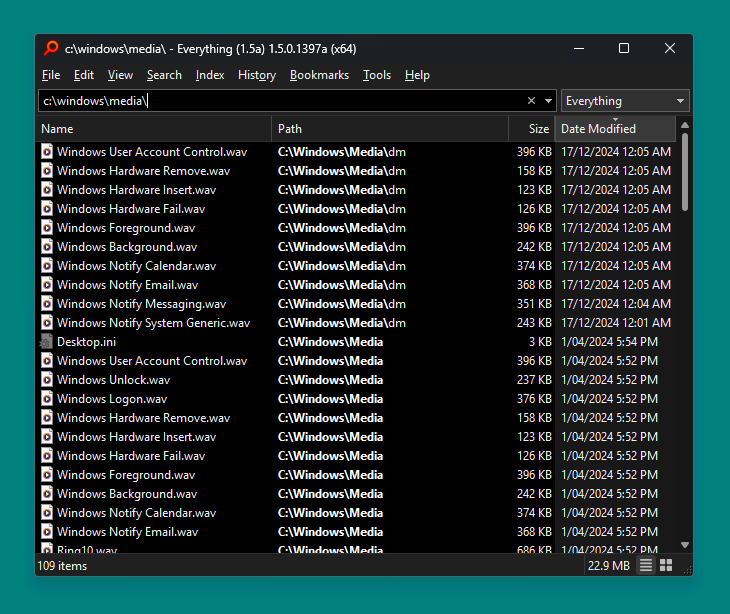
Task: Clear the search box with X icon
Action: [531, 101]
